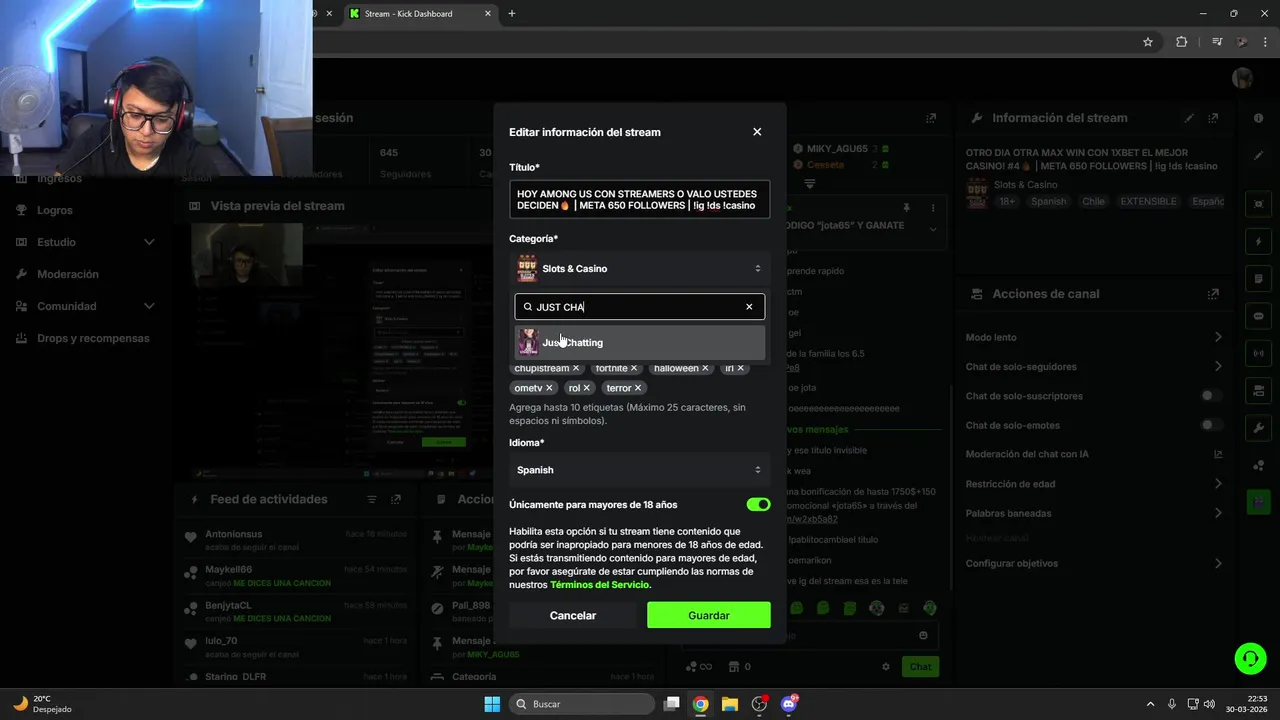Click the Guardar button
The height and width of the screenshot is (720, 1280).
(x=709, y=615)
